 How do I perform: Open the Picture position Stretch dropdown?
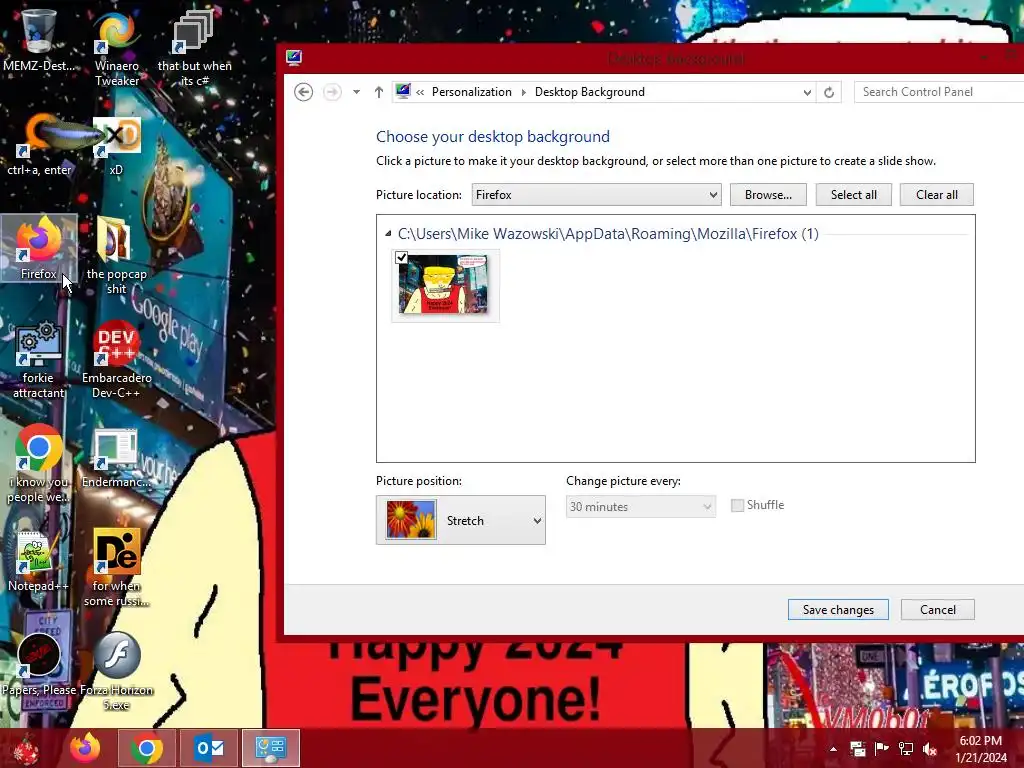point(460,520)
